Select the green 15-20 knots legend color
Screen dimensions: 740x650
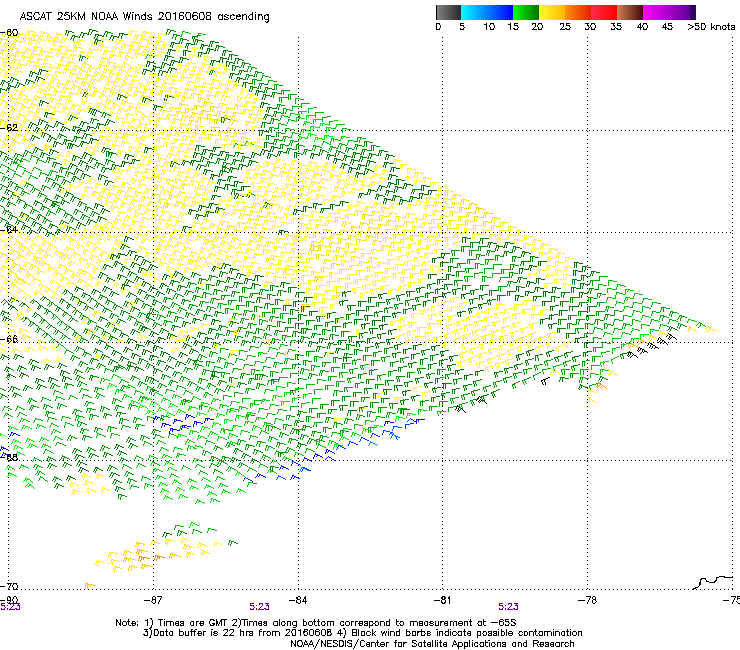tap(526, 12)
